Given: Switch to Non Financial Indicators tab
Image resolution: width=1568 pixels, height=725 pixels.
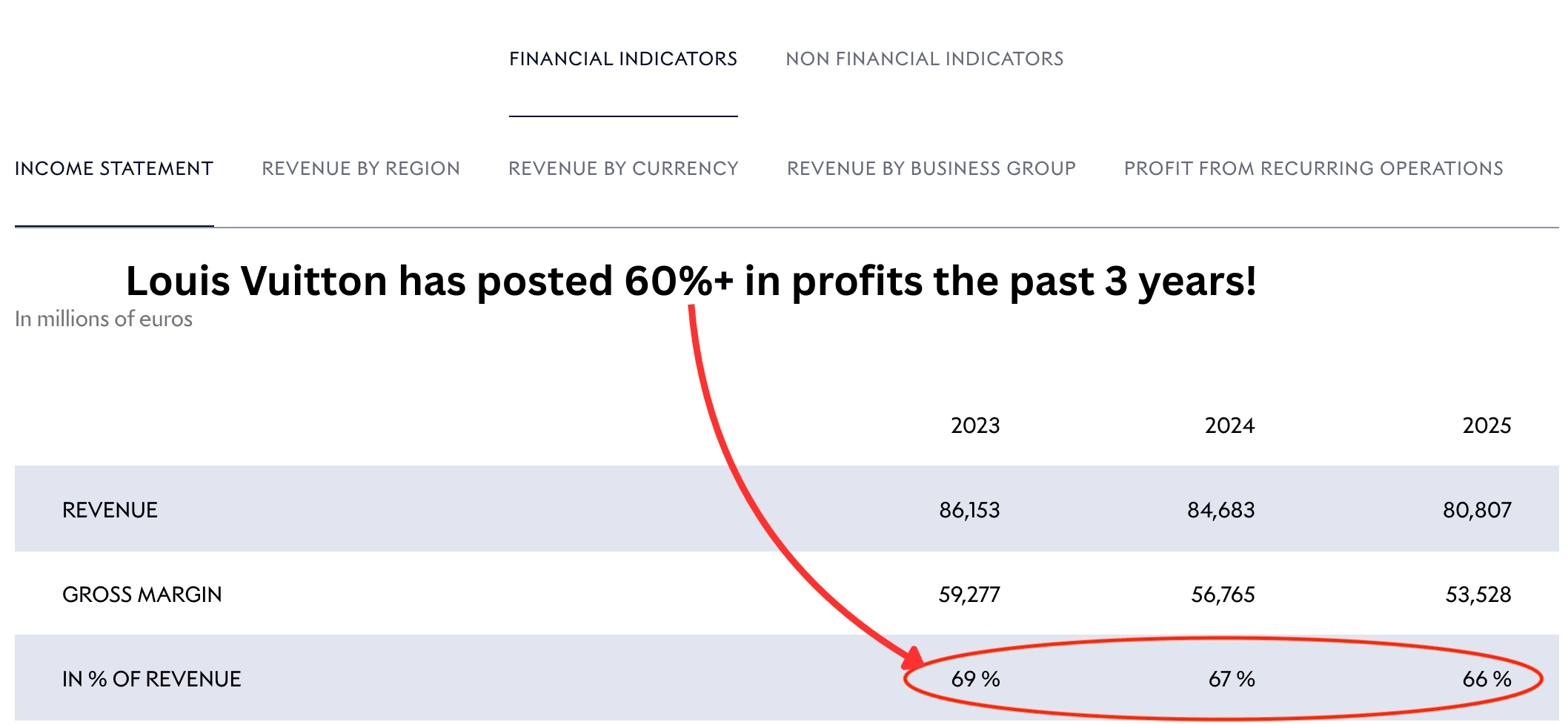Looking at the screenshot, I should click(924, 59).
